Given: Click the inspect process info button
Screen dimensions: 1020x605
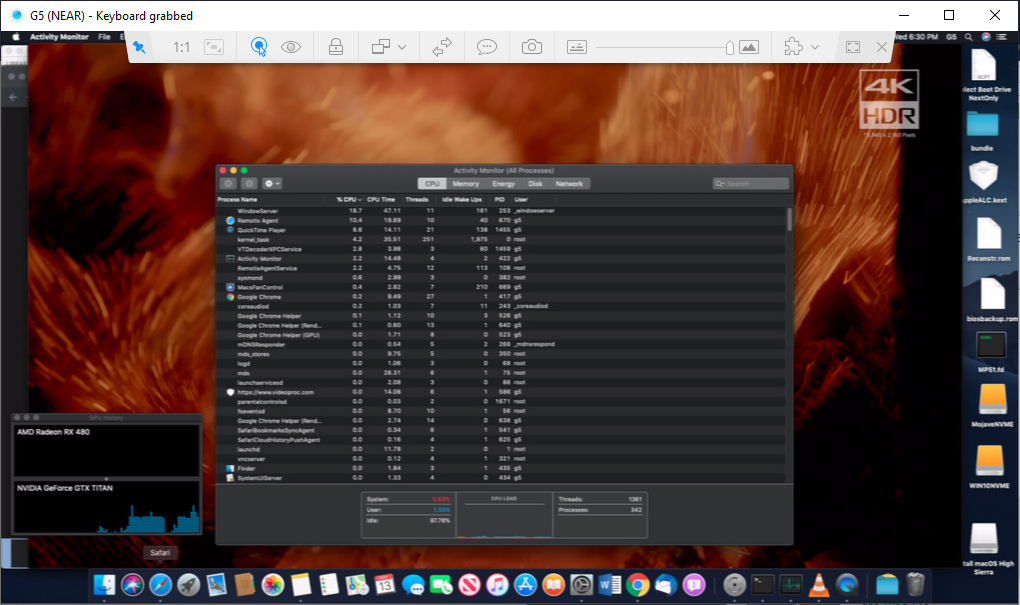Looking at the screenshot, I should (249, 183).
